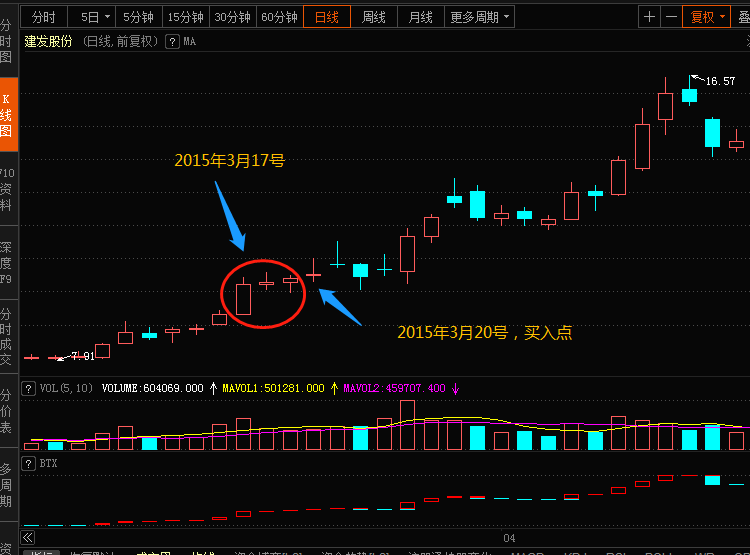Screen dimensions: 750x555
Task: Click the plus zoom-in chart button
Action: (649, 17)
